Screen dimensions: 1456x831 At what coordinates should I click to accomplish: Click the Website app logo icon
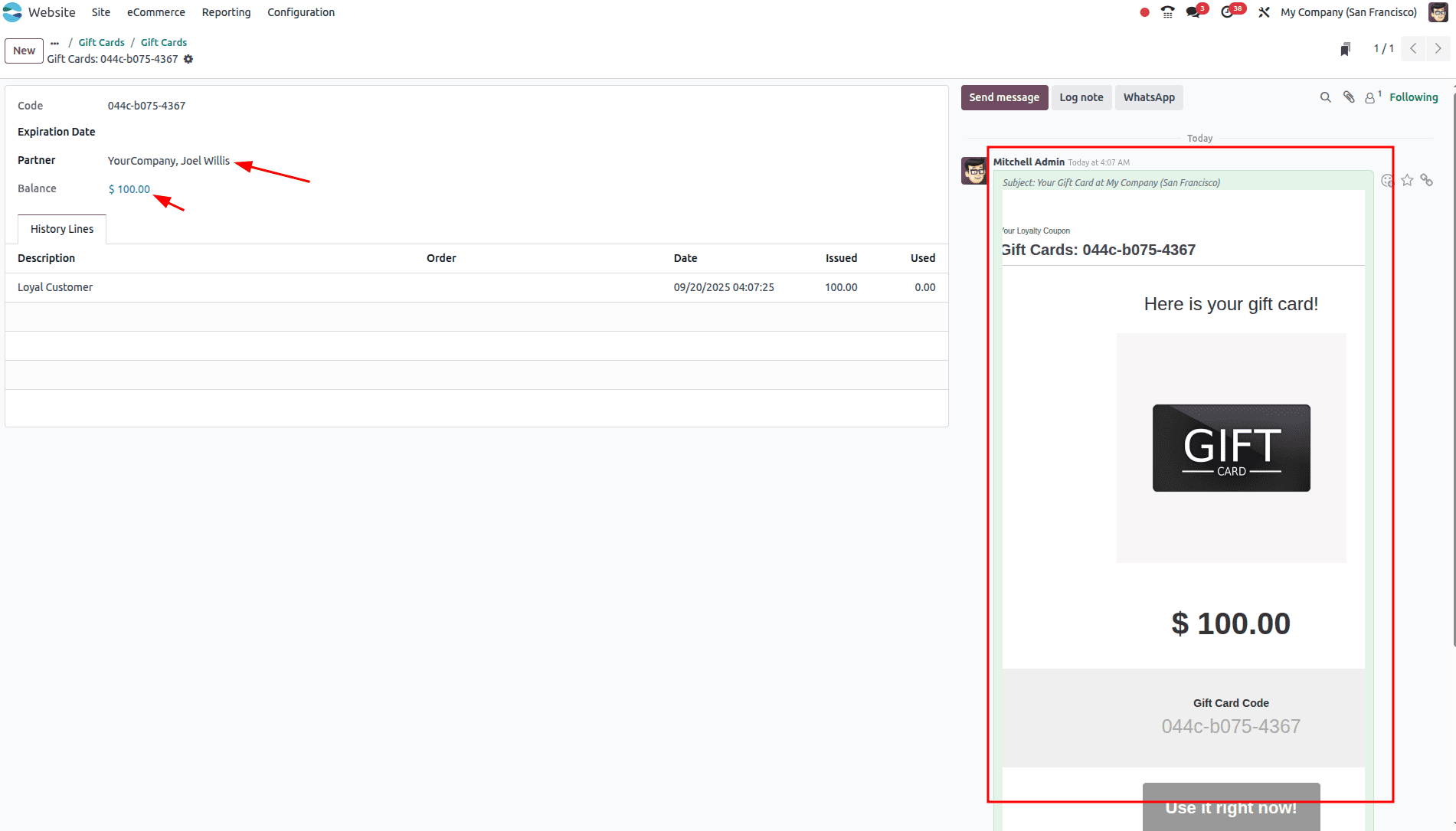point(12,12)
